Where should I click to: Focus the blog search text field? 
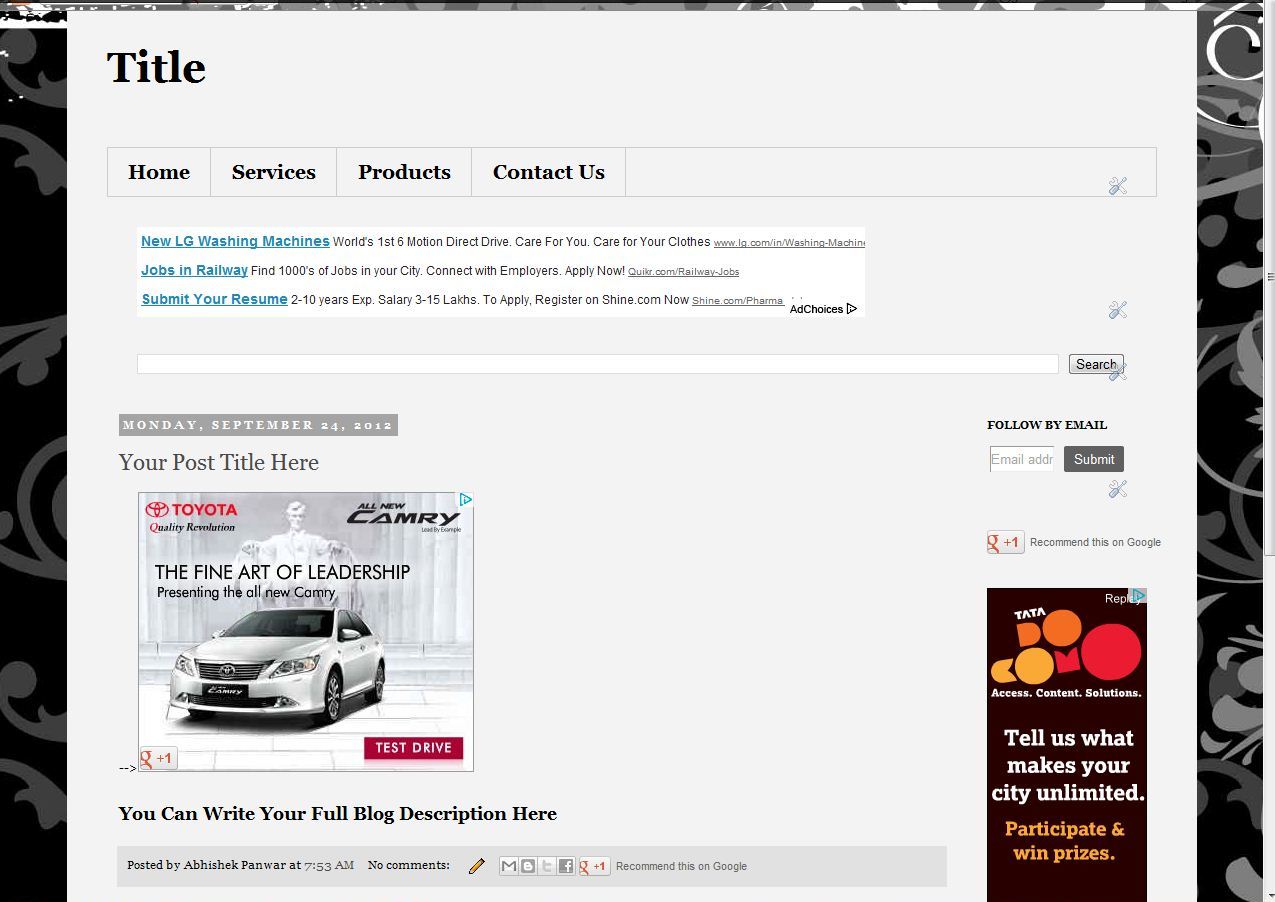click(x=597, y=364)
